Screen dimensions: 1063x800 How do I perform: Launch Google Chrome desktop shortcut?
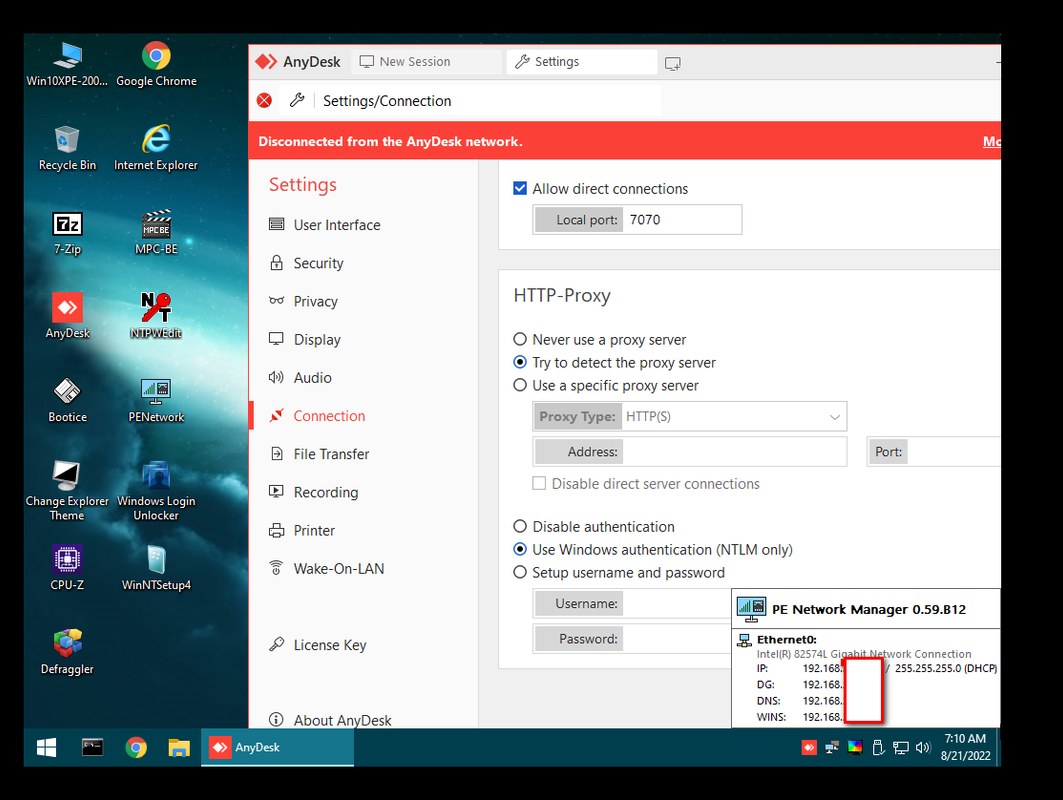[156, 64]
